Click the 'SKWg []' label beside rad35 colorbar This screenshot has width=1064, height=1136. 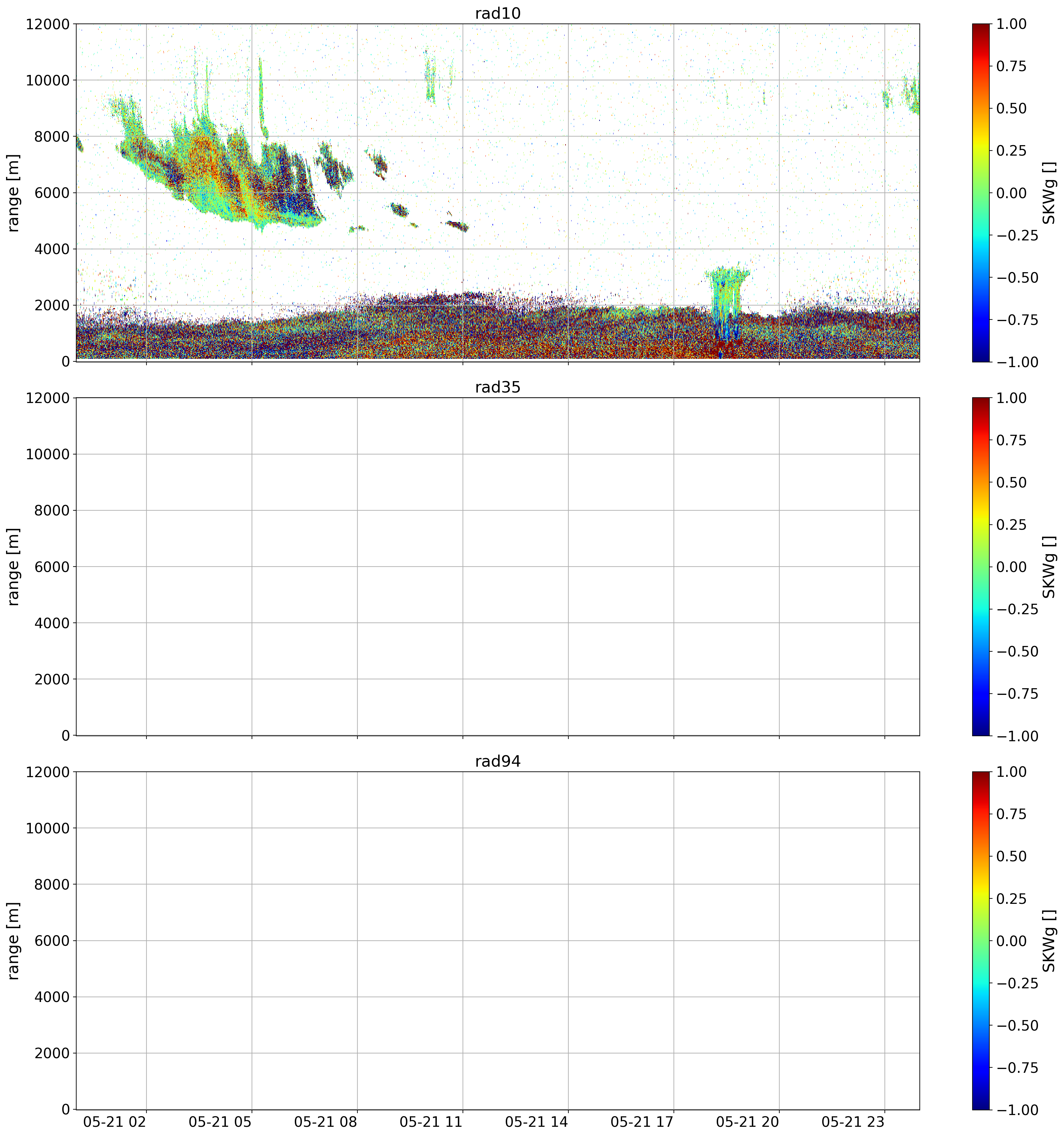tap(1048, 566)
